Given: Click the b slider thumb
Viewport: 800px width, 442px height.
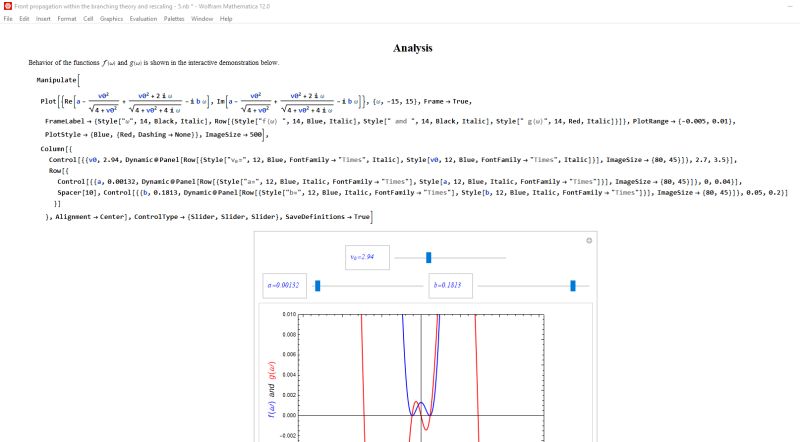Looking at the screenshot, I should 573,286.
